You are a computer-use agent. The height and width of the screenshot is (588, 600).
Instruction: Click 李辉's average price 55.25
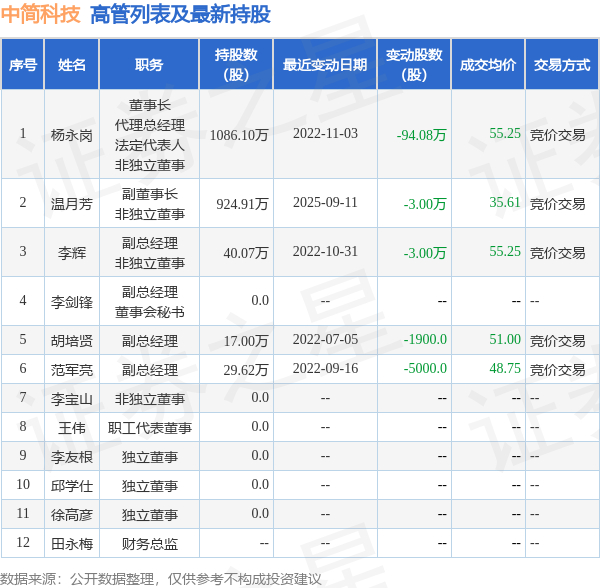pyautogui.click(x=505, y=251)
